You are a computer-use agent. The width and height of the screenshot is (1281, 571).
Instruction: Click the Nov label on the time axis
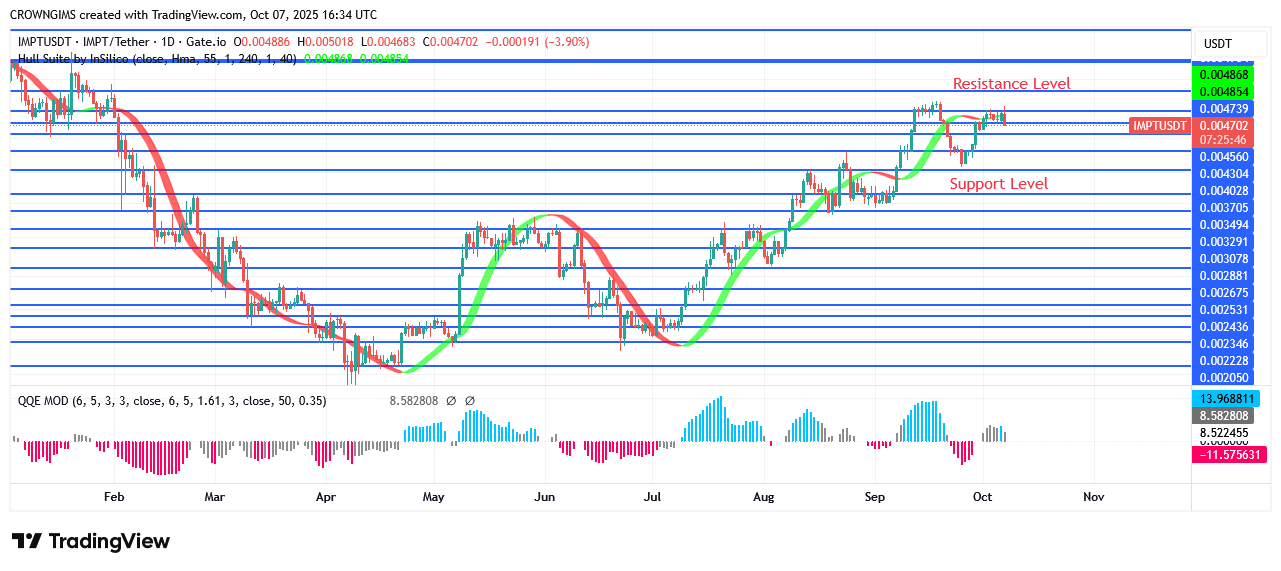point(1093,496)
